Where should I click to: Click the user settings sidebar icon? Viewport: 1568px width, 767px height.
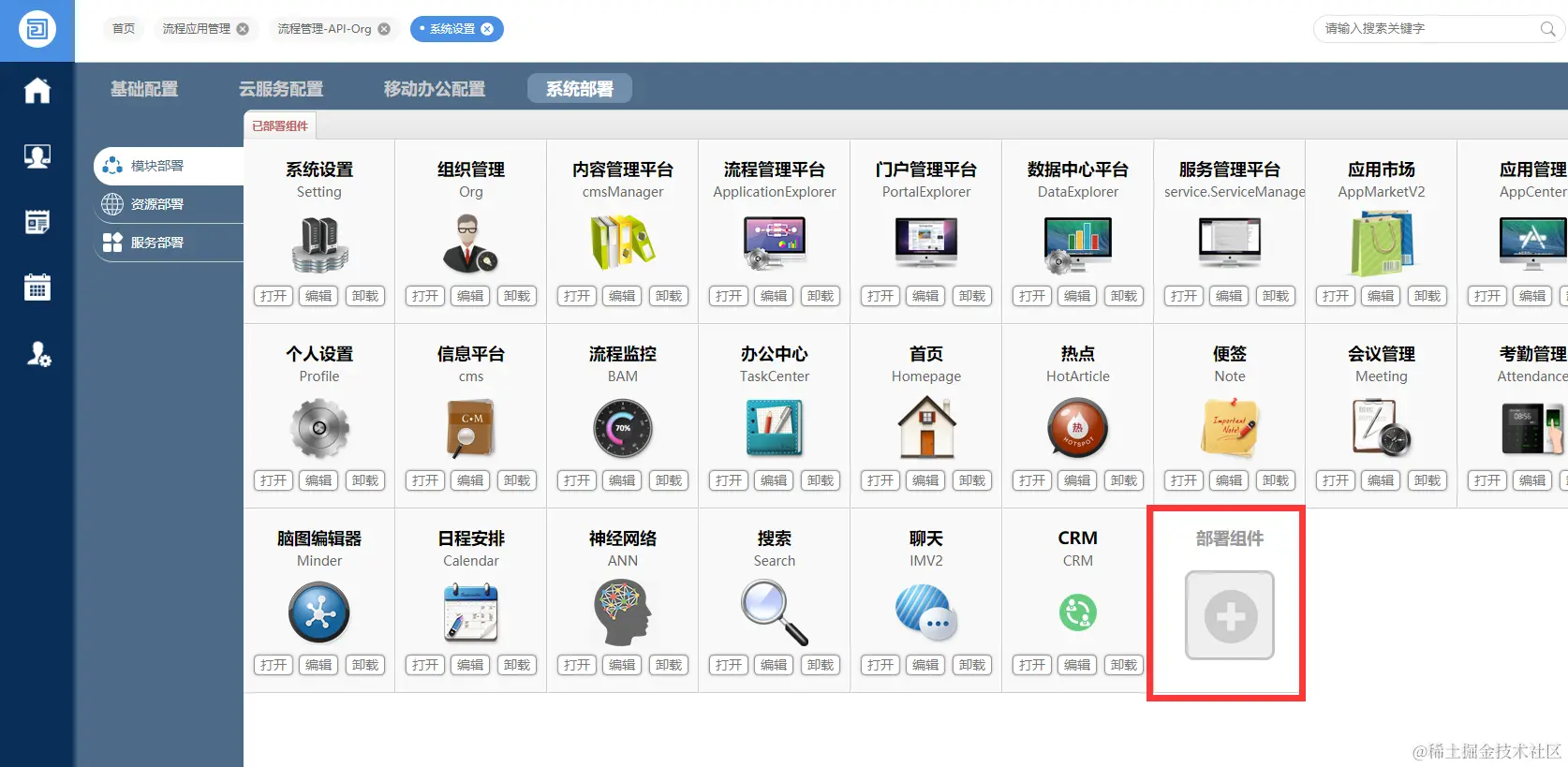tap(37, 353)
